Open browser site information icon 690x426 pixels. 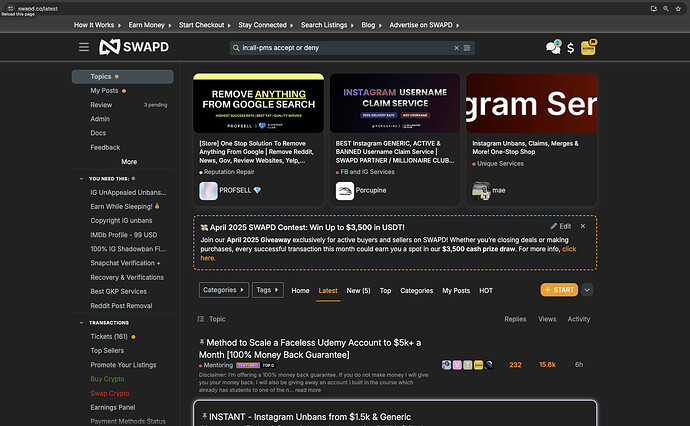coord(11,8)
